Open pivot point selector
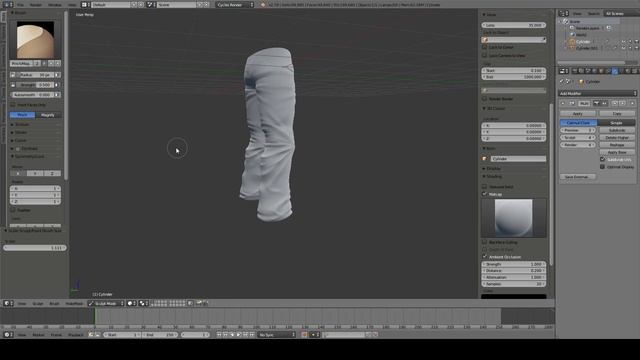 click(142, 303)
